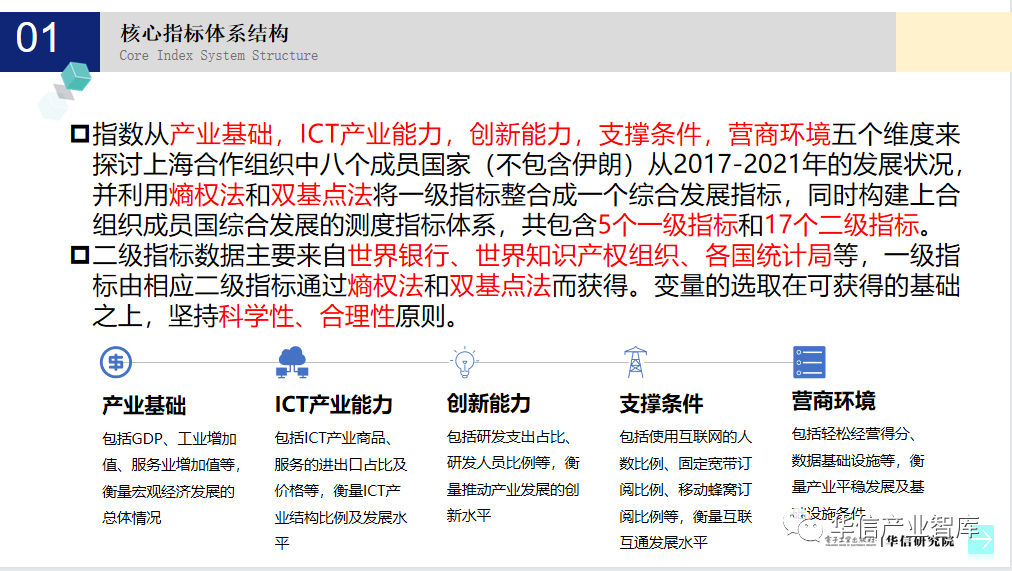
Task: Click the cloud network icon above ICT产业能力
Action: pos(292,362)
